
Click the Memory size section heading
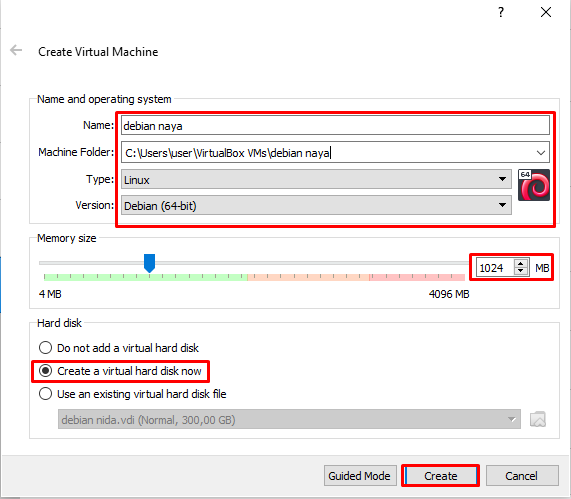pos(67,238)
